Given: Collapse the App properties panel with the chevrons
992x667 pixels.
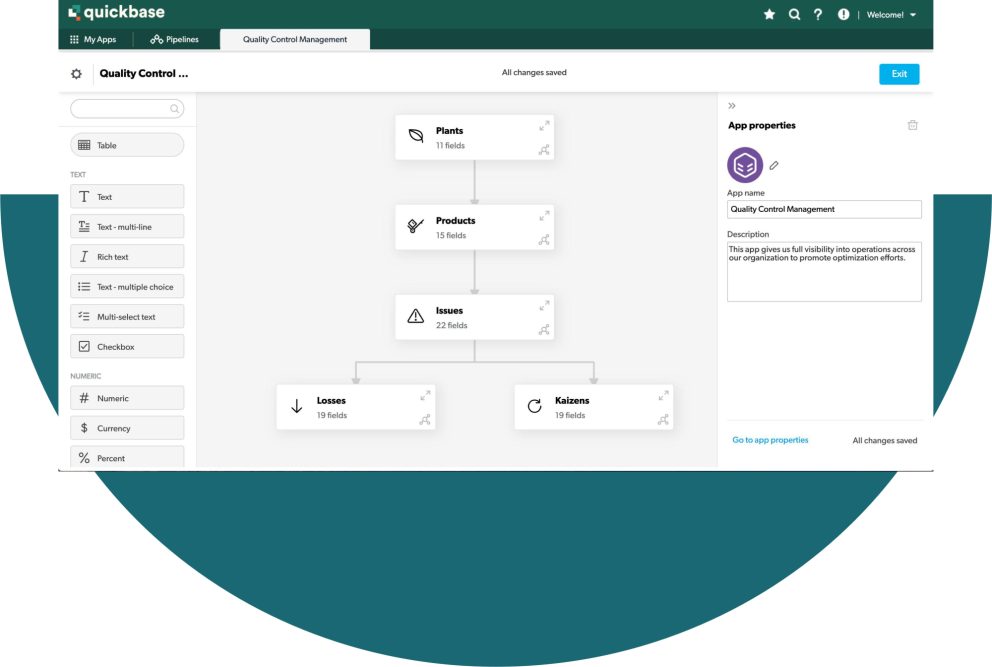Looking at the screenshot, I should [732, 104].
